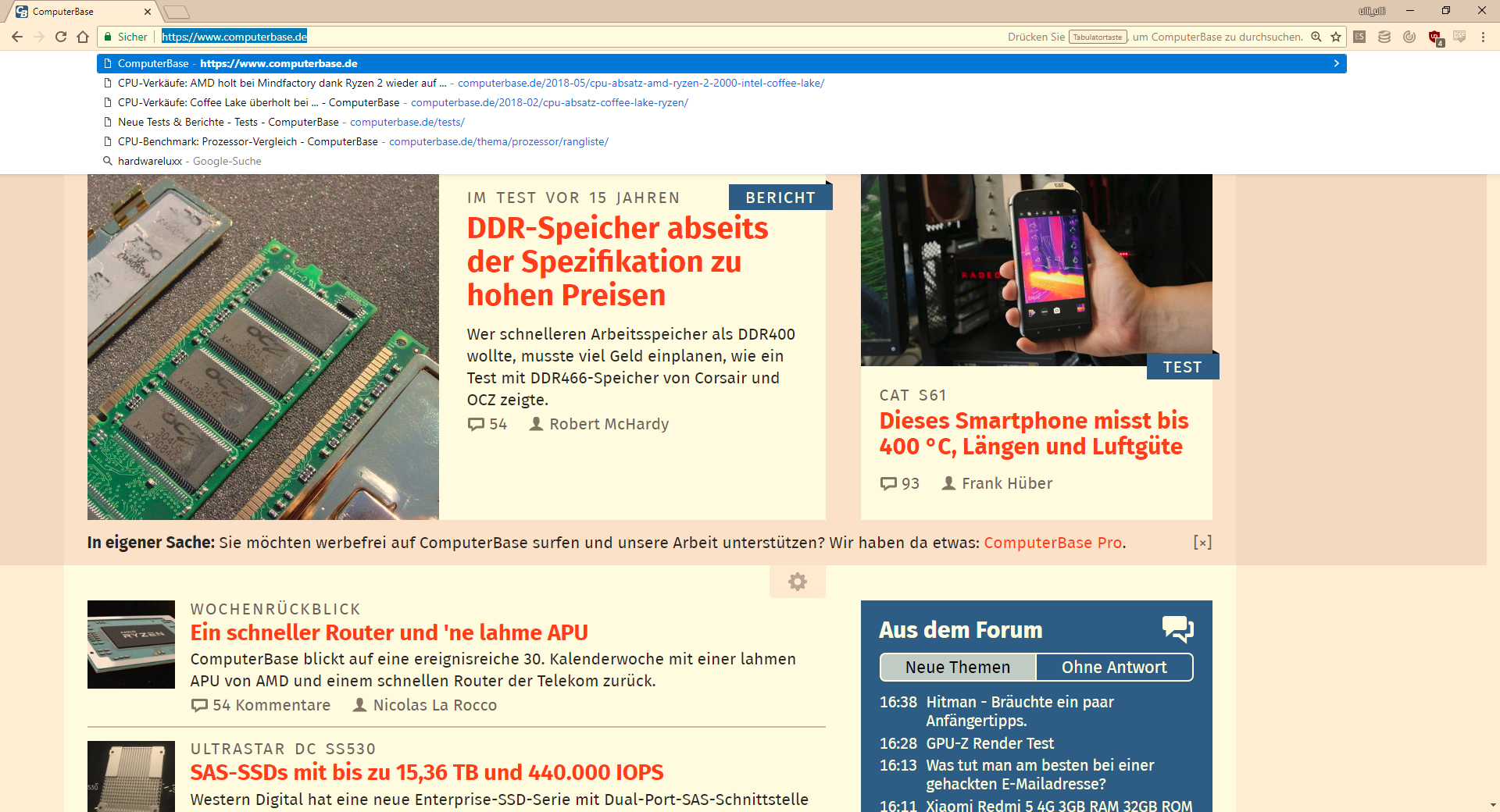
Task: Bookmark this page with the star icon
Action: pos(1336,37)
